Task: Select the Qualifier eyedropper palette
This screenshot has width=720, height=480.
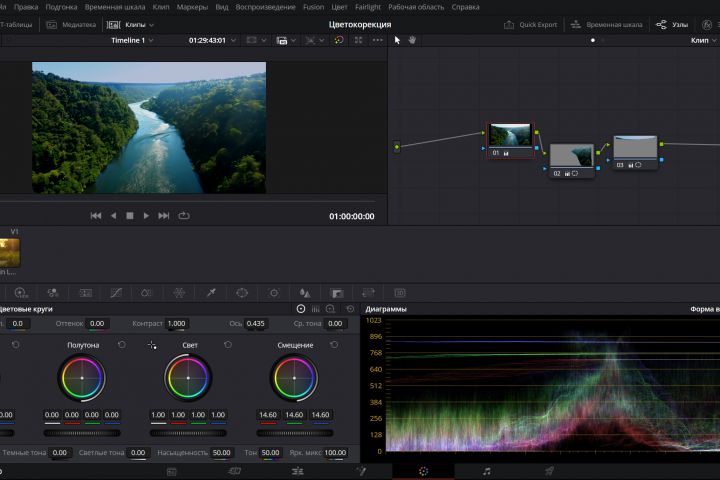Action: point(210,293)
